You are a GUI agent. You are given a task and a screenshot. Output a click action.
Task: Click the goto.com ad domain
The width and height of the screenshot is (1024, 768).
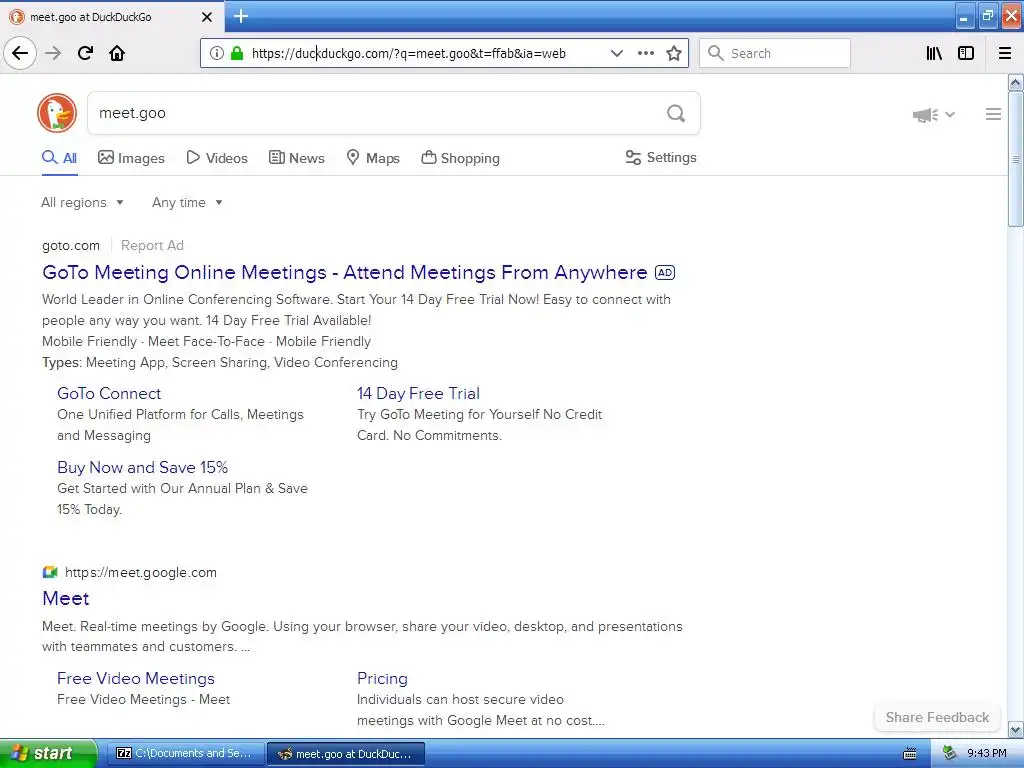pos(71,246)
